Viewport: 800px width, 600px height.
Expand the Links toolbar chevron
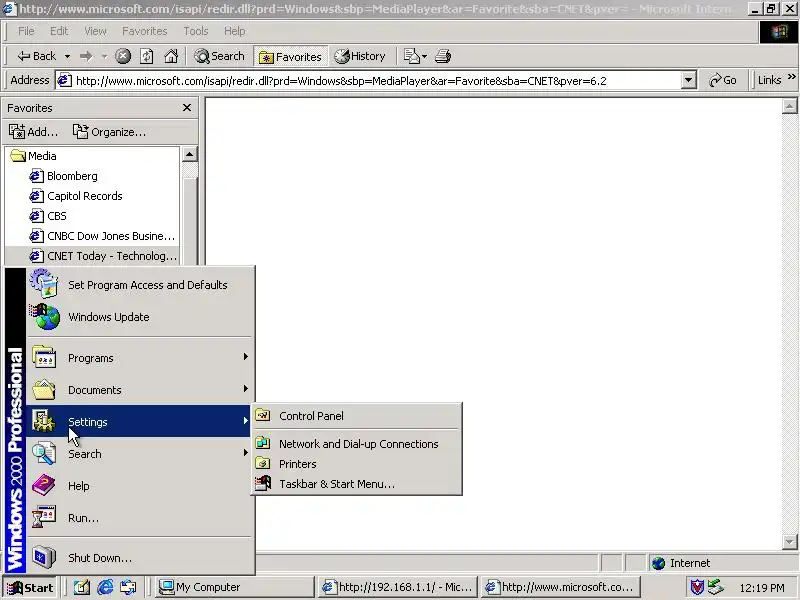click(x=791, y=78)
